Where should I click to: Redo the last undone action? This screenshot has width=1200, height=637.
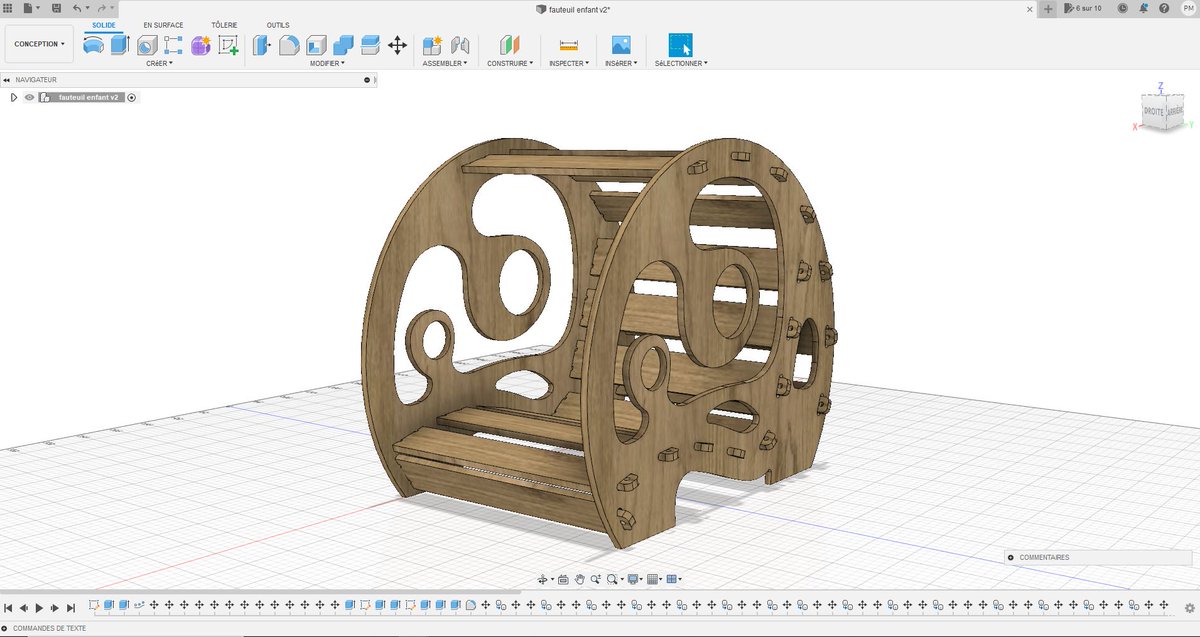(x=102, y=8)
